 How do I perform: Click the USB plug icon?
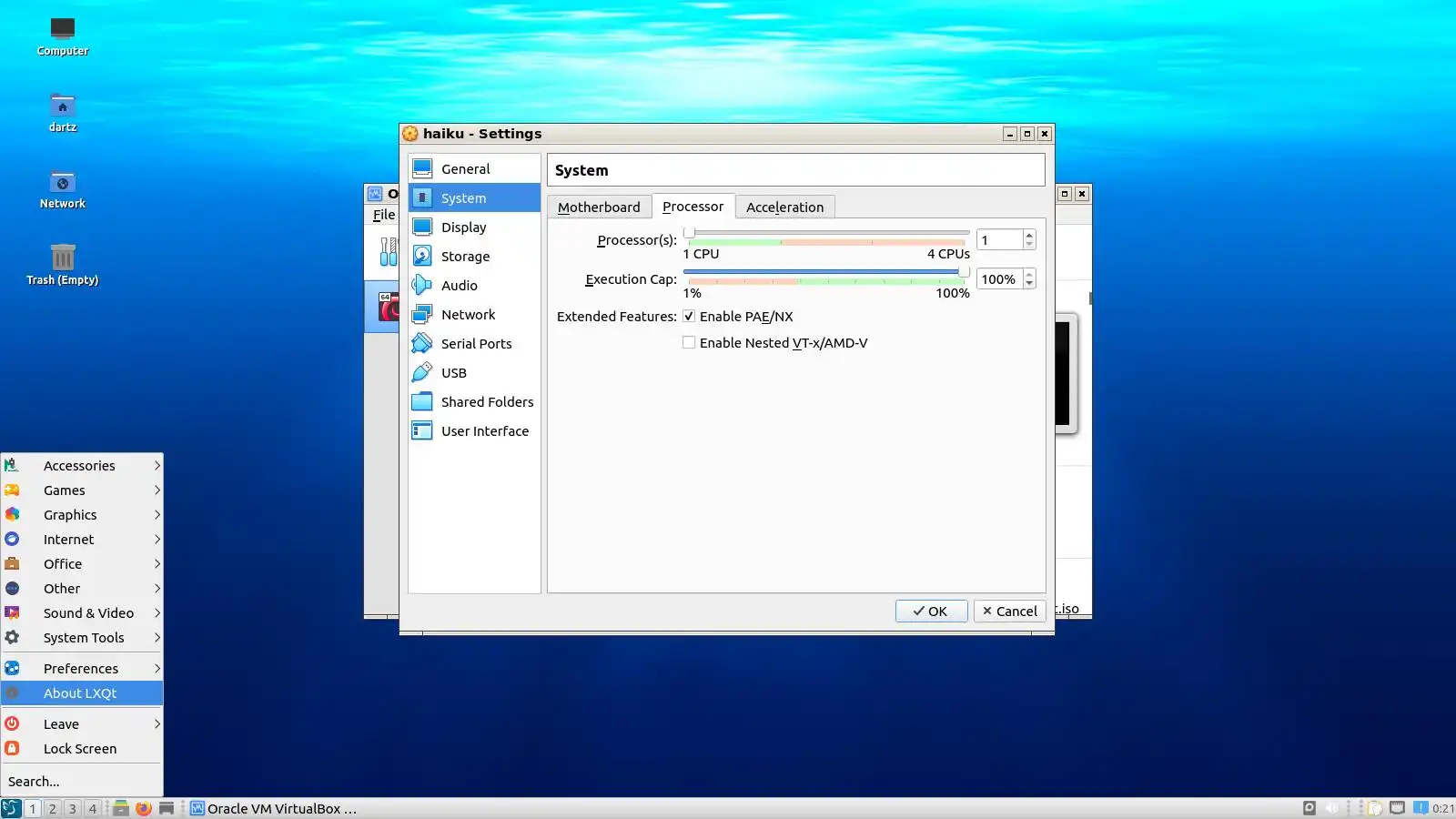(422, 372)
